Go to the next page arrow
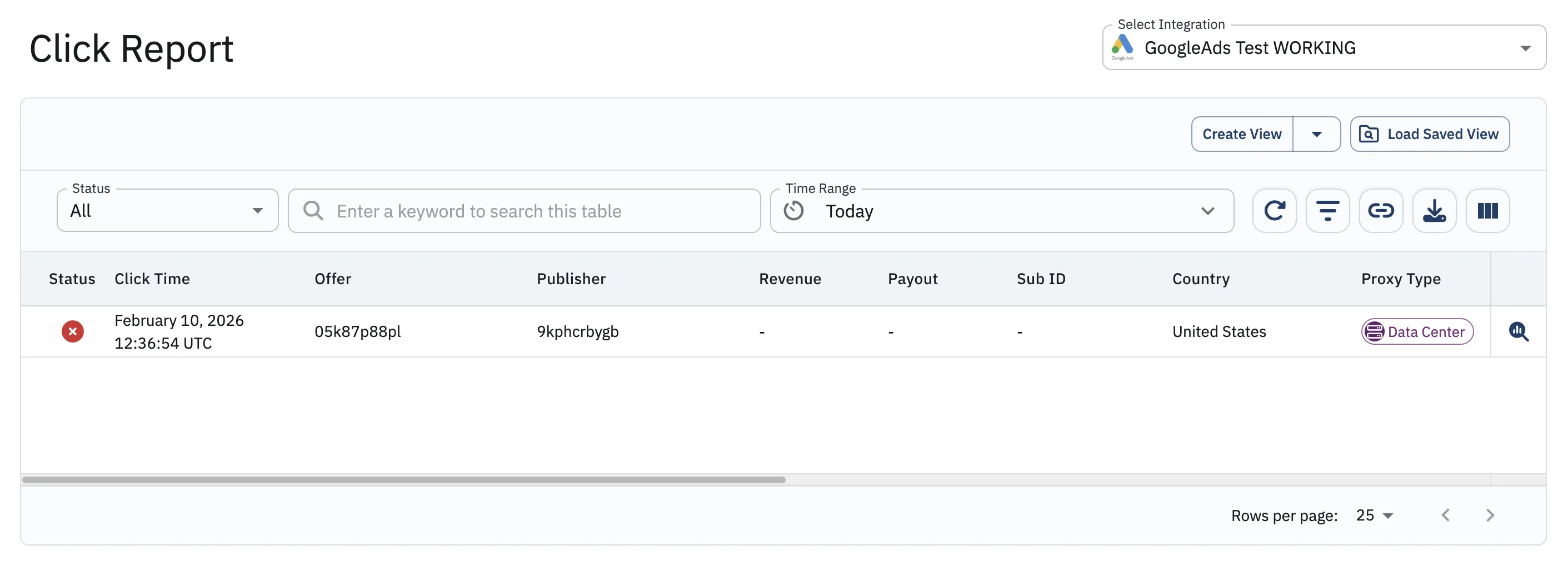This screenshot has width=1568, height=565. click(x=1490, y=516)
